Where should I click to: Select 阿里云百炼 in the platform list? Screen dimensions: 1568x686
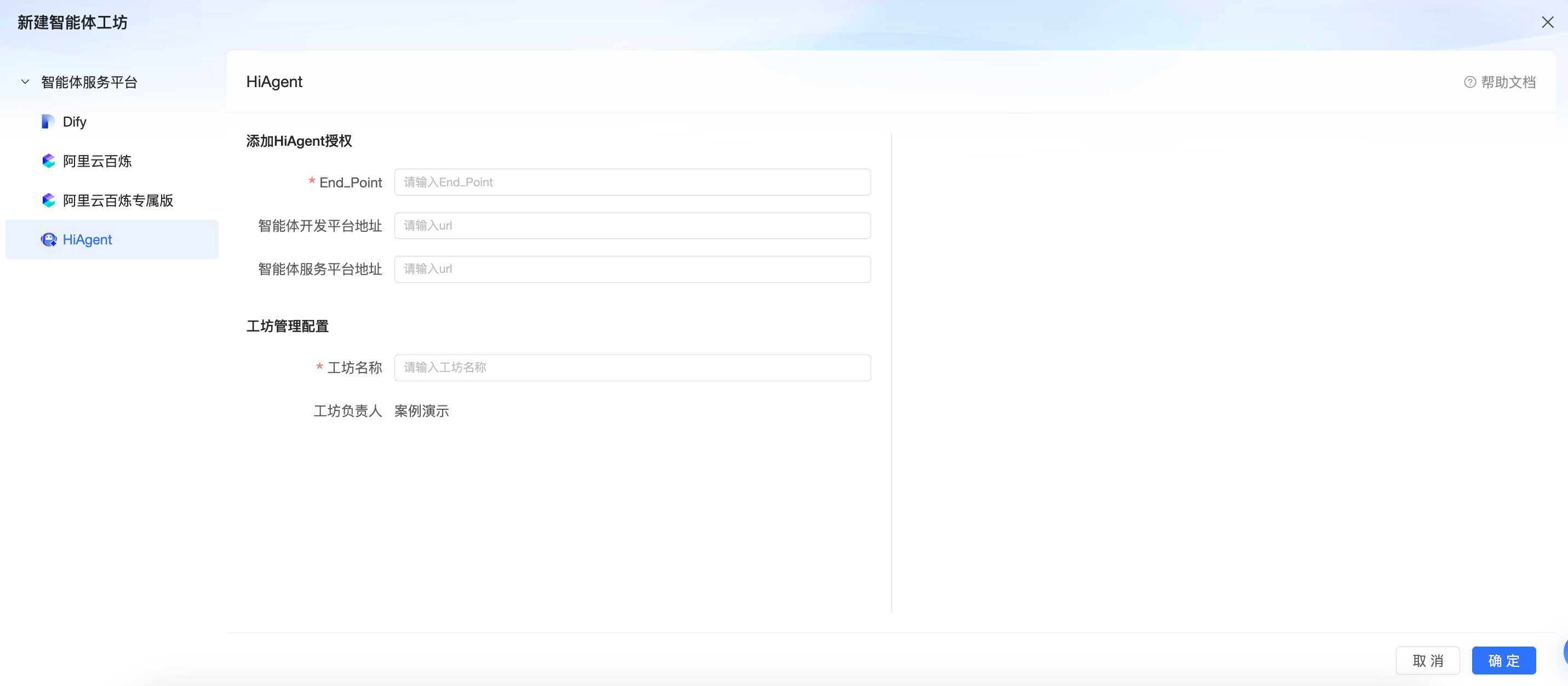112,161
